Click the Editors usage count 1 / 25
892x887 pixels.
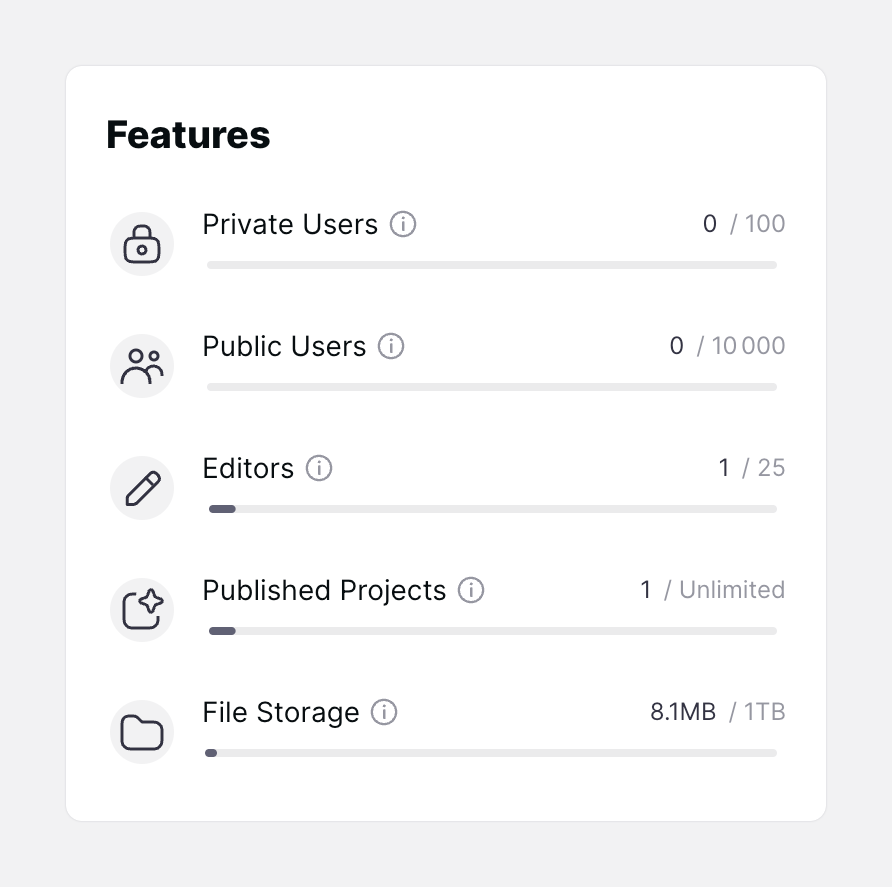click(x=752, y=467)
